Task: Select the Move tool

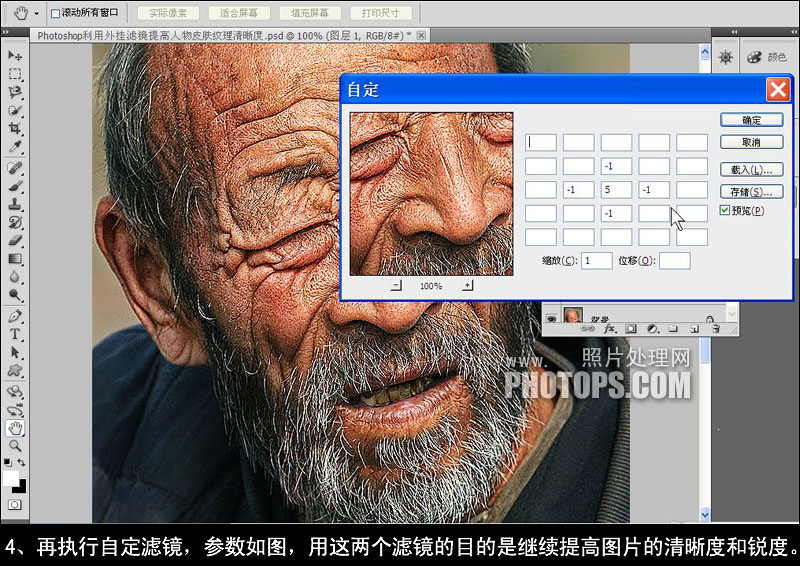Action: pos(15,55)
